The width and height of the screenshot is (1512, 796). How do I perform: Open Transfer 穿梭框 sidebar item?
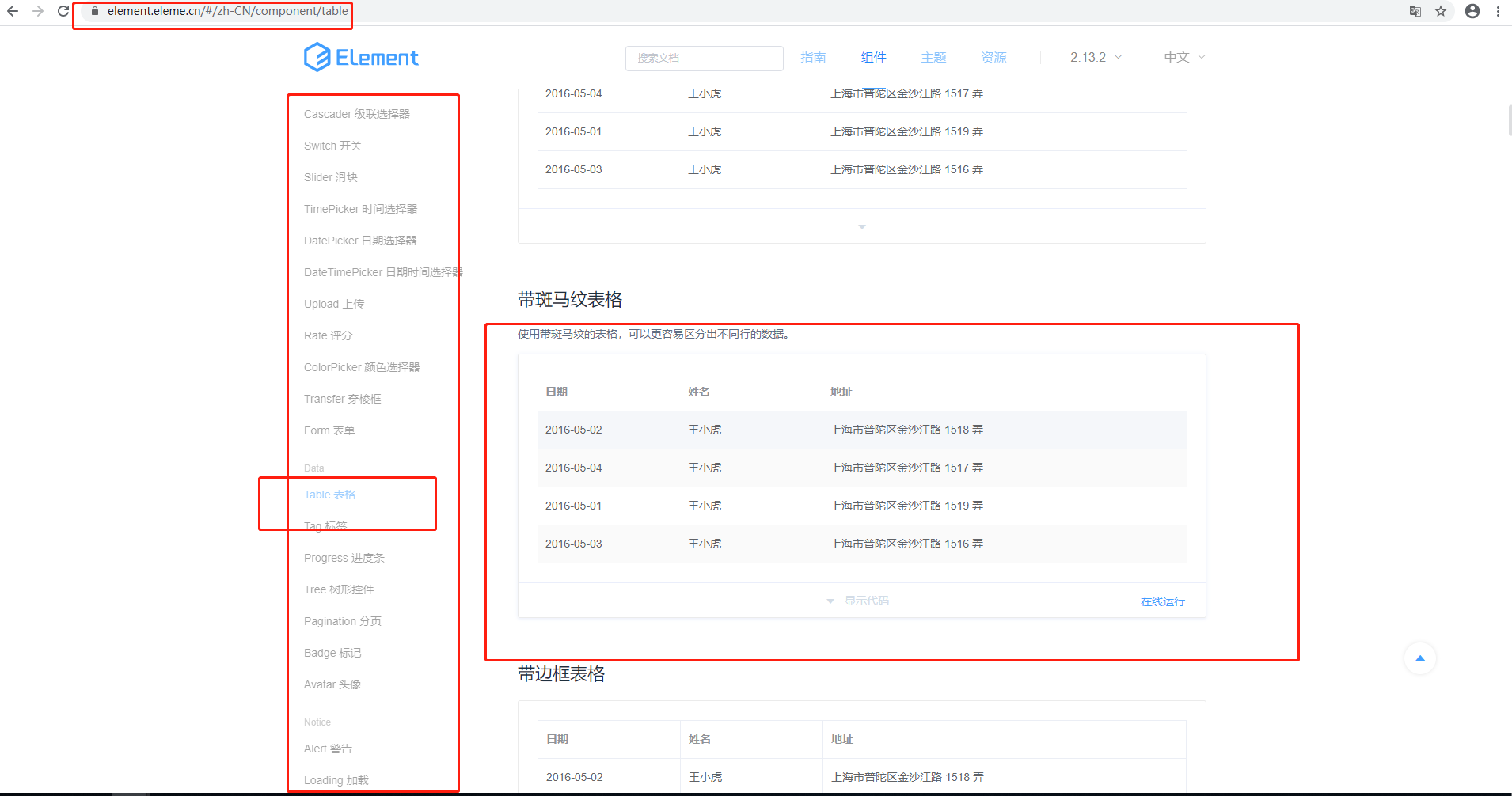[343, 399]
